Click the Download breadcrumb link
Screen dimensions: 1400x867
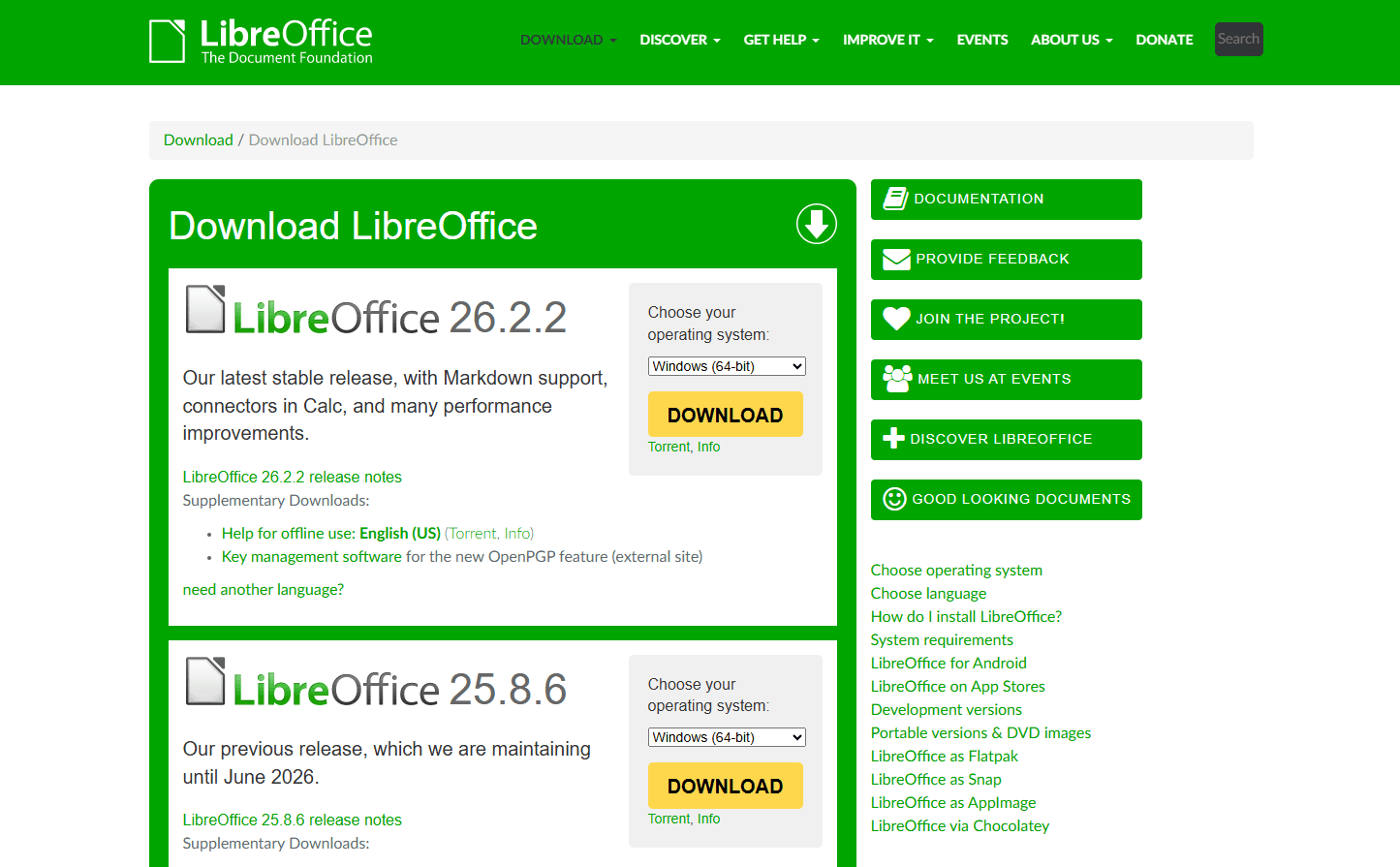coord(198,139)
